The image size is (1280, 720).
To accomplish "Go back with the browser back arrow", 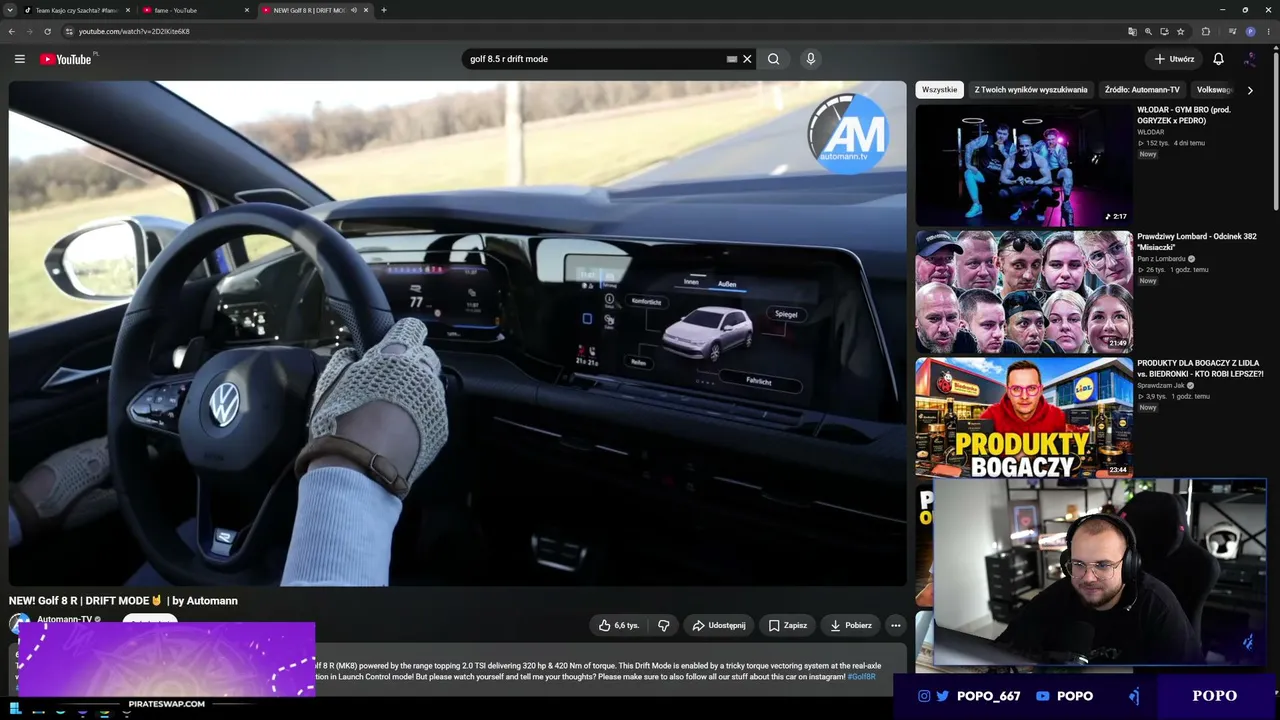I will 12,31.
